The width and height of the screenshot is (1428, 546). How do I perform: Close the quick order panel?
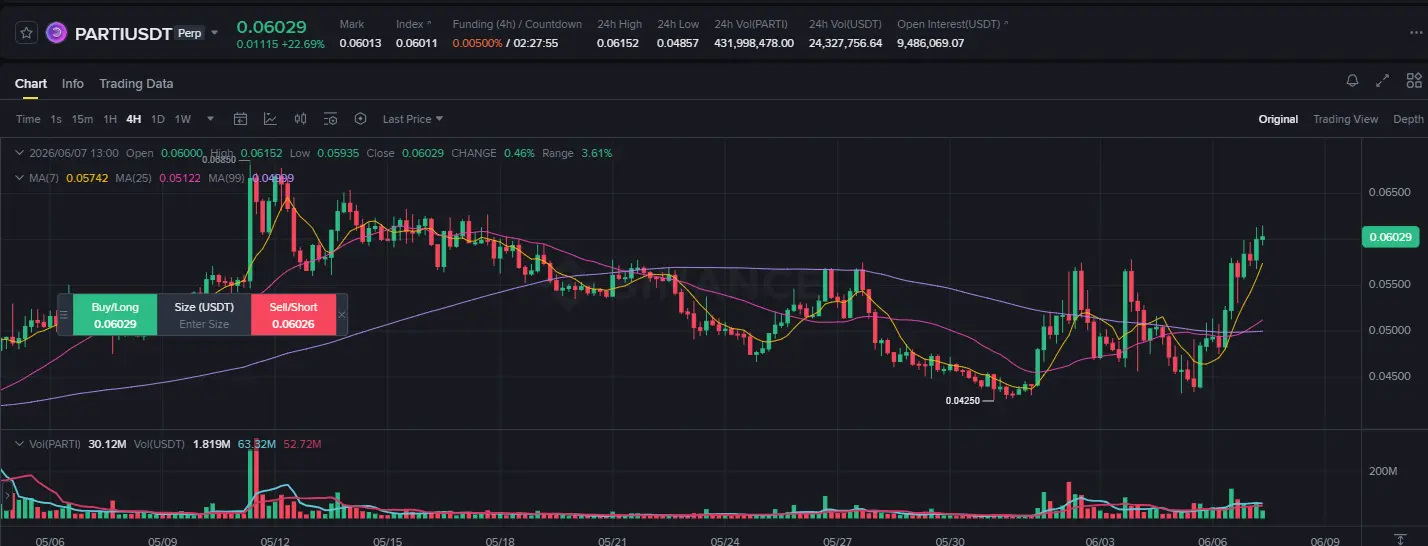click(x=342, y=315)
